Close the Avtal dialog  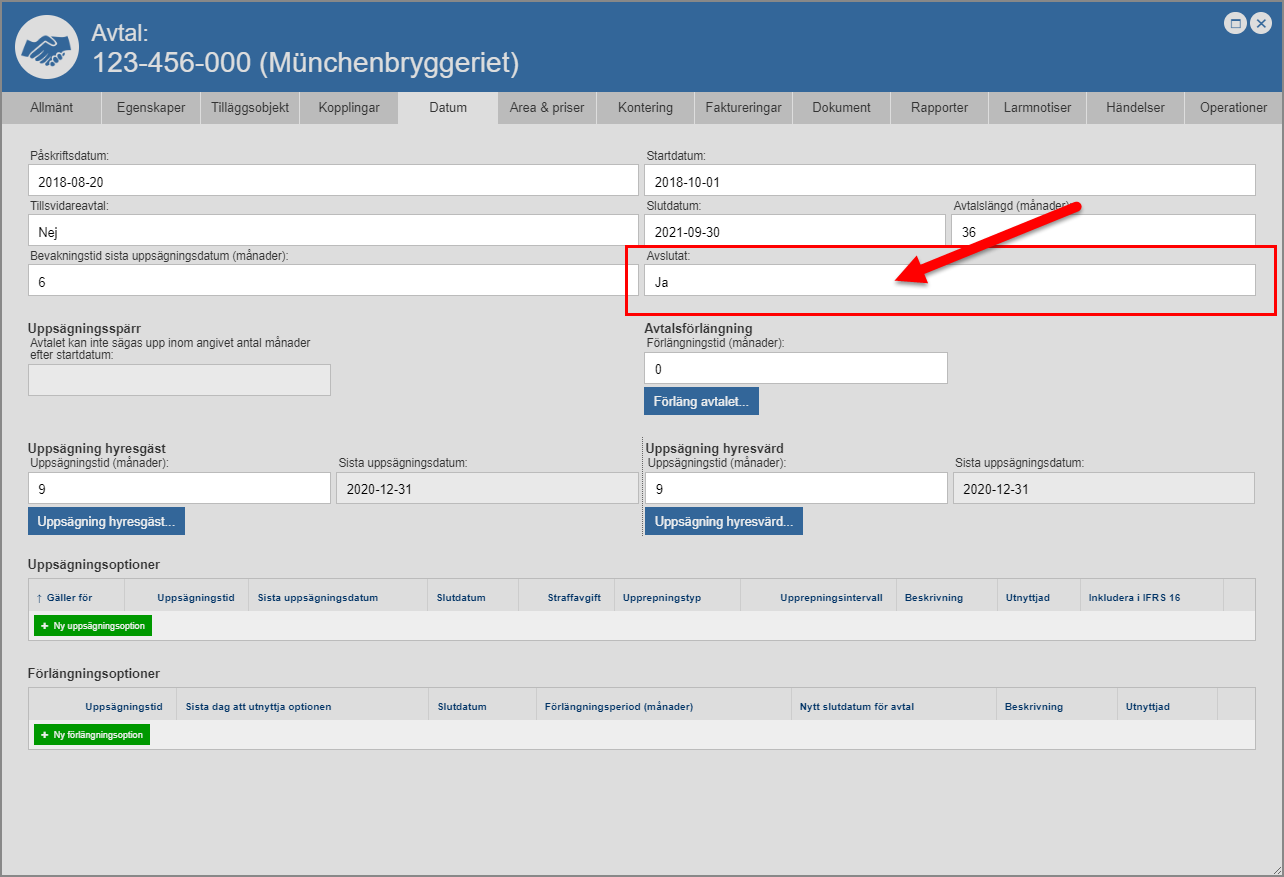[x=1260, y=23]
